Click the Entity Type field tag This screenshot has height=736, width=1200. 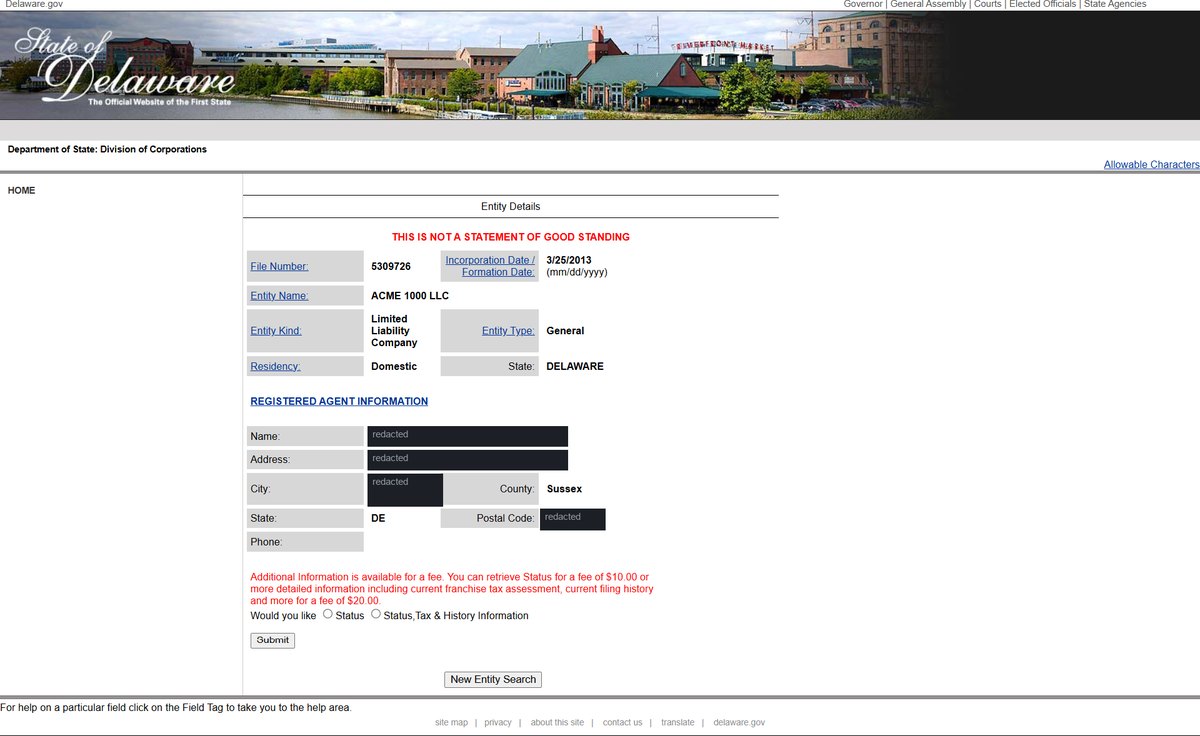point(508,331)
